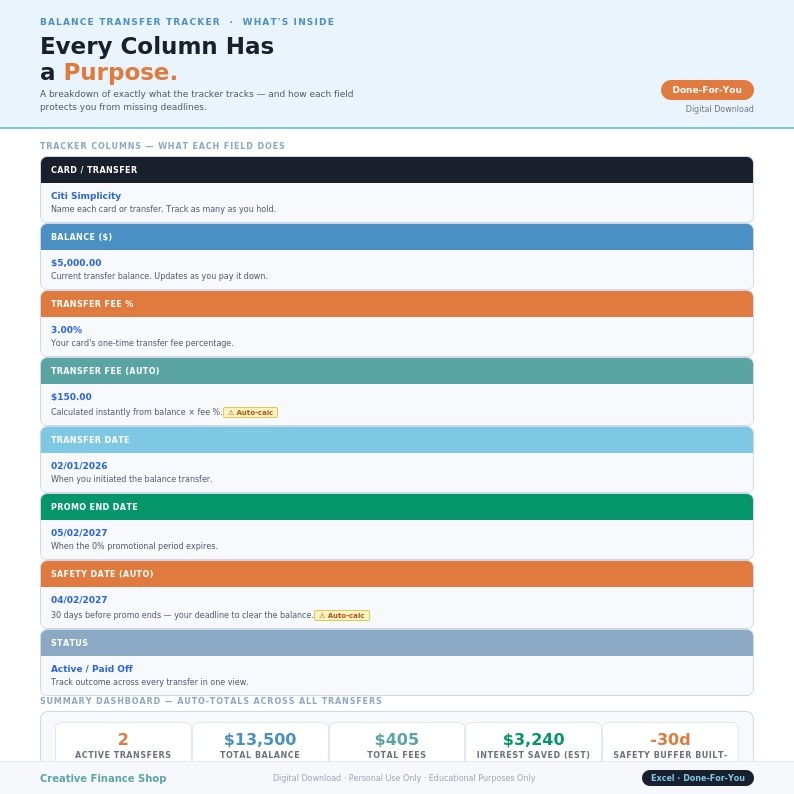794x794 pixels.
Task: Click the STATUS column header
Action: (x=396, y=643)
